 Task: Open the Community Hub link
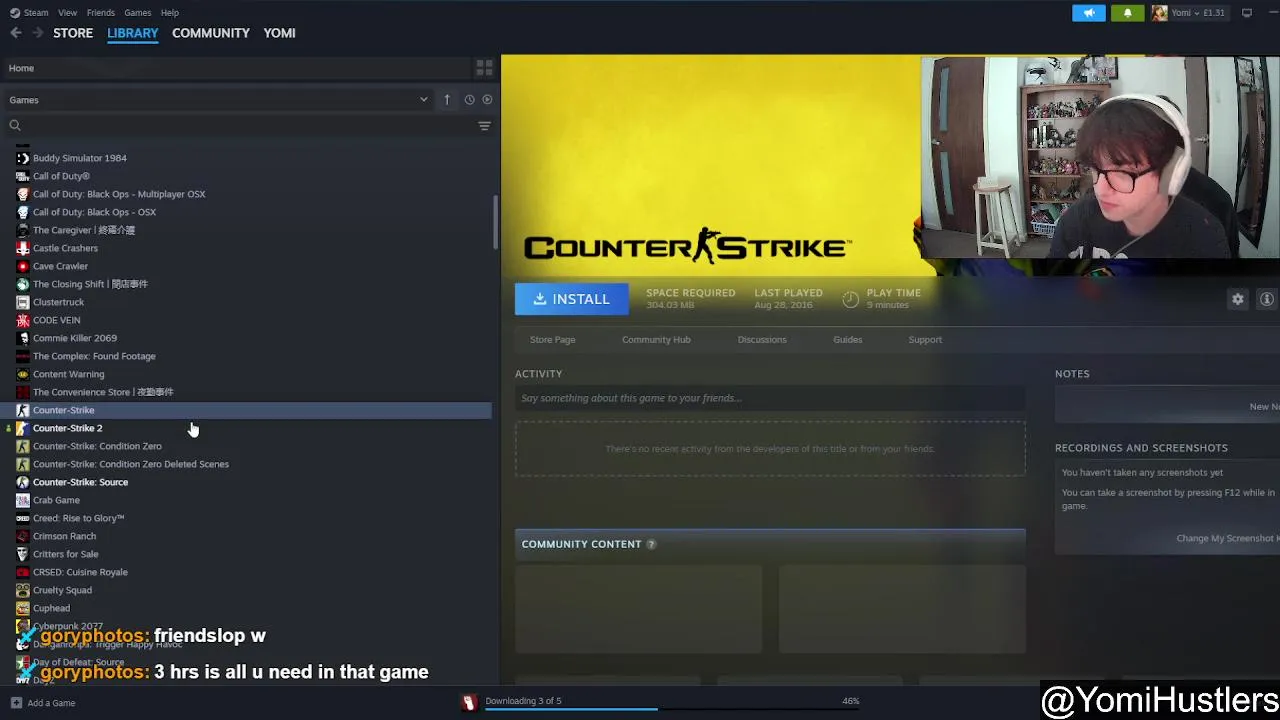tap(656, 340)
